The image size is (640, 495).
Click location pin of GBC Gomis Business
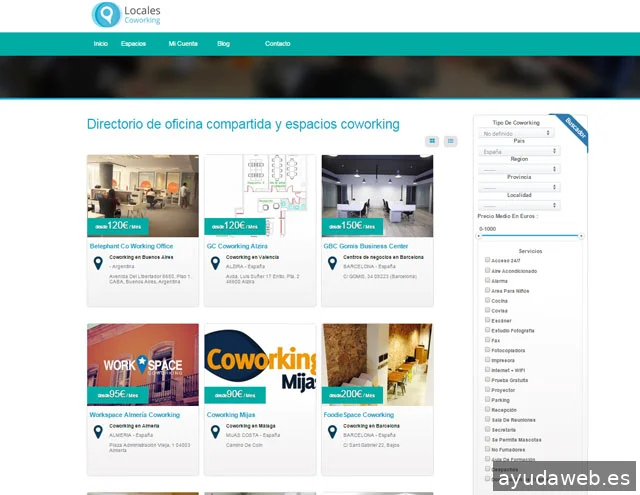tap(332, 264)
